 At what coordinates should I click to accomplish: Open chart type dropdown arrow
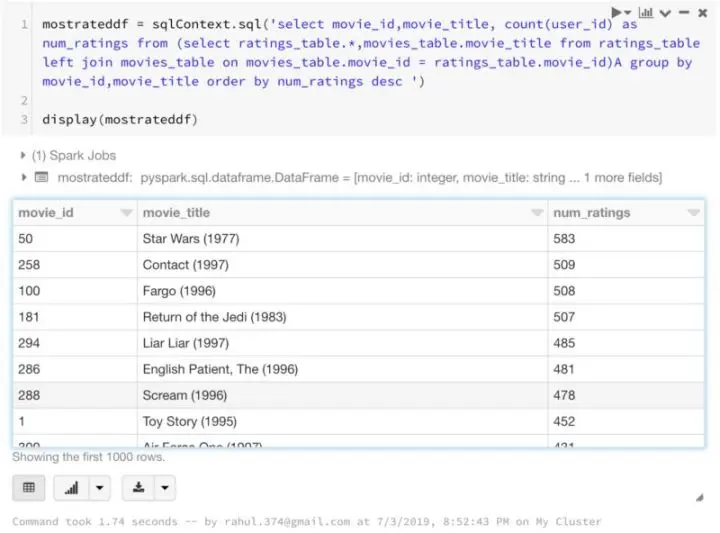99,488
